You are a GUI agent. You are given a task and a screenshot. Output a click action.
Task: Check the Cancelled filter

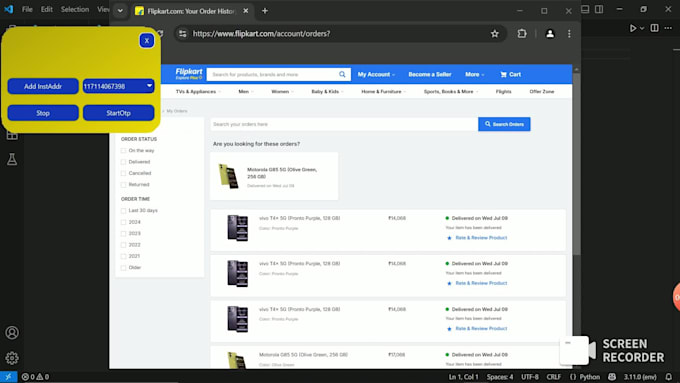click(x=123, y=173)
